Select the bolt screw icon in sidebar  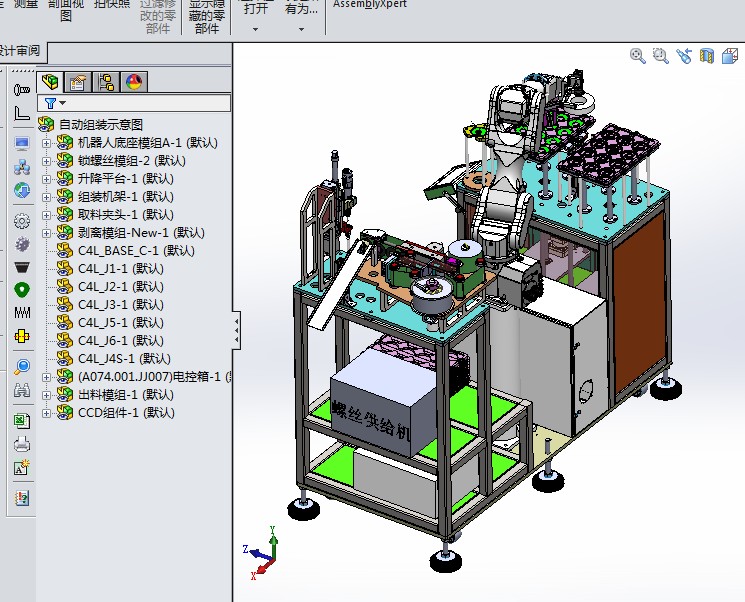[22, 89]
